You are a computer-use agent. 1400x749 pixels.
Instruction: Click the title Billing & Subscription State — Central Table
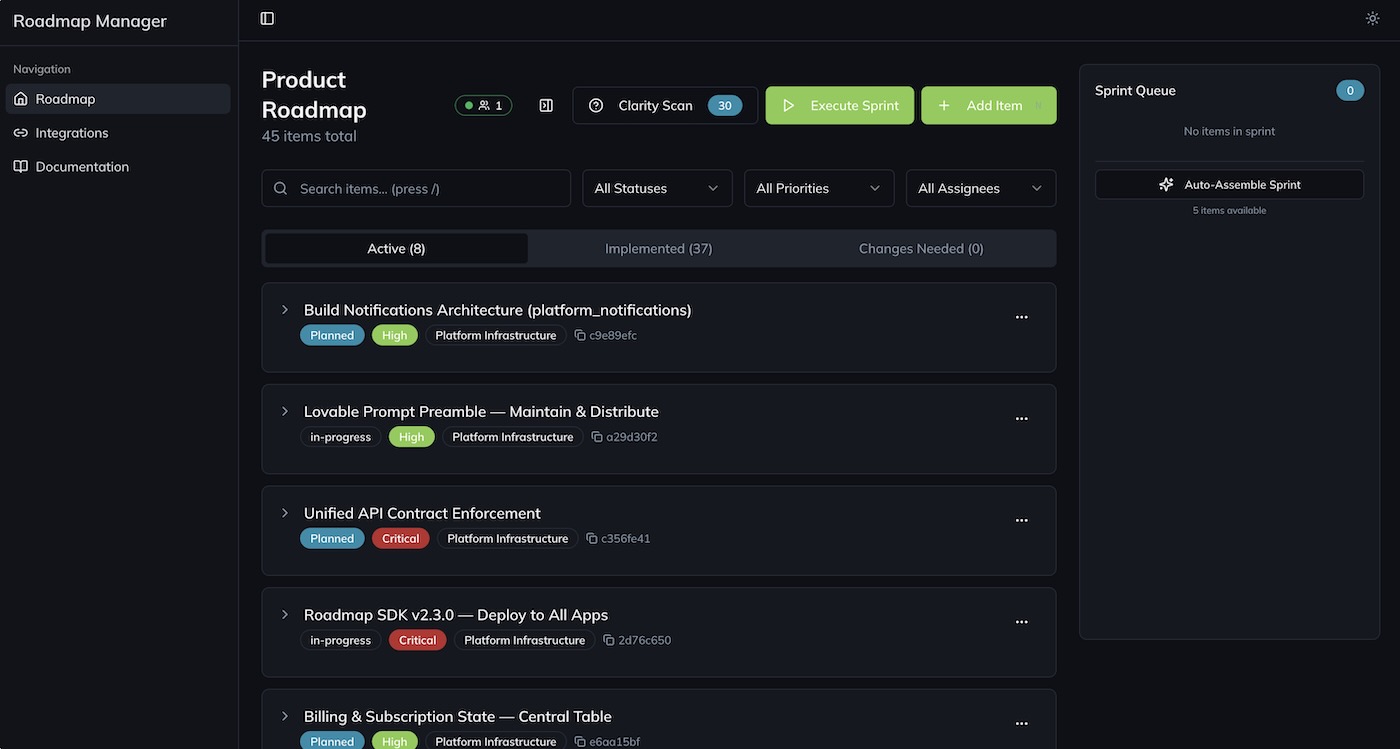coord(458,716)
